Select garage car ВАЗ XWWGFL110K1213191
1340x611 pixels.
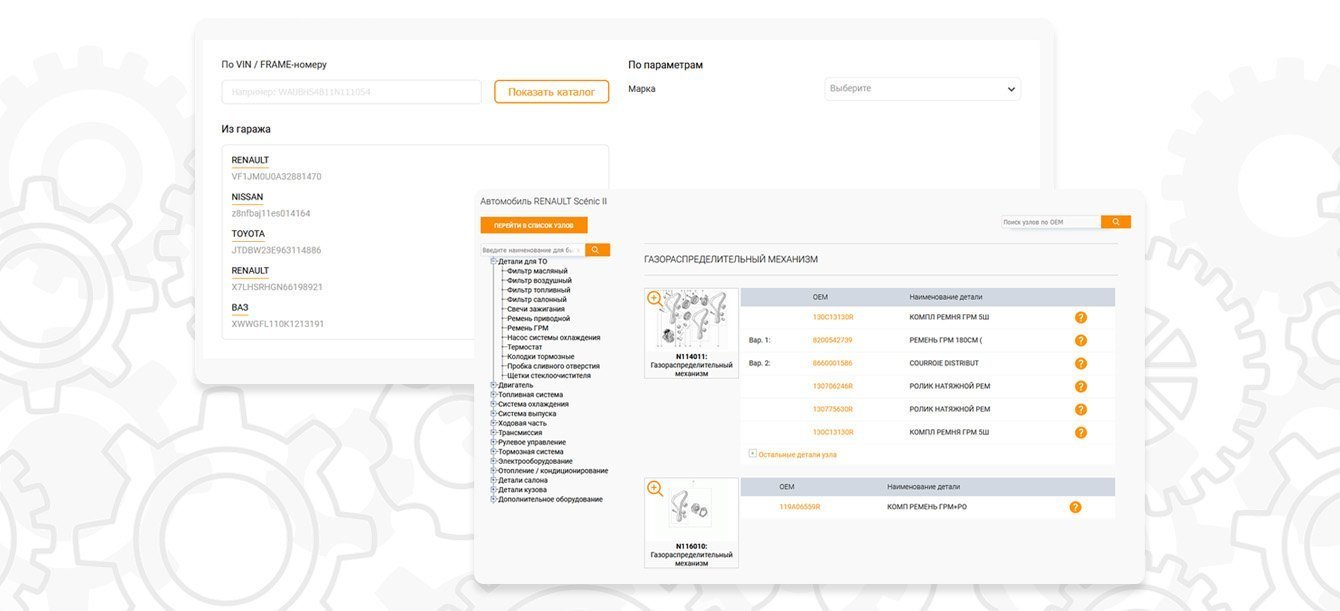pyautogui.click(x=278, y=315)
